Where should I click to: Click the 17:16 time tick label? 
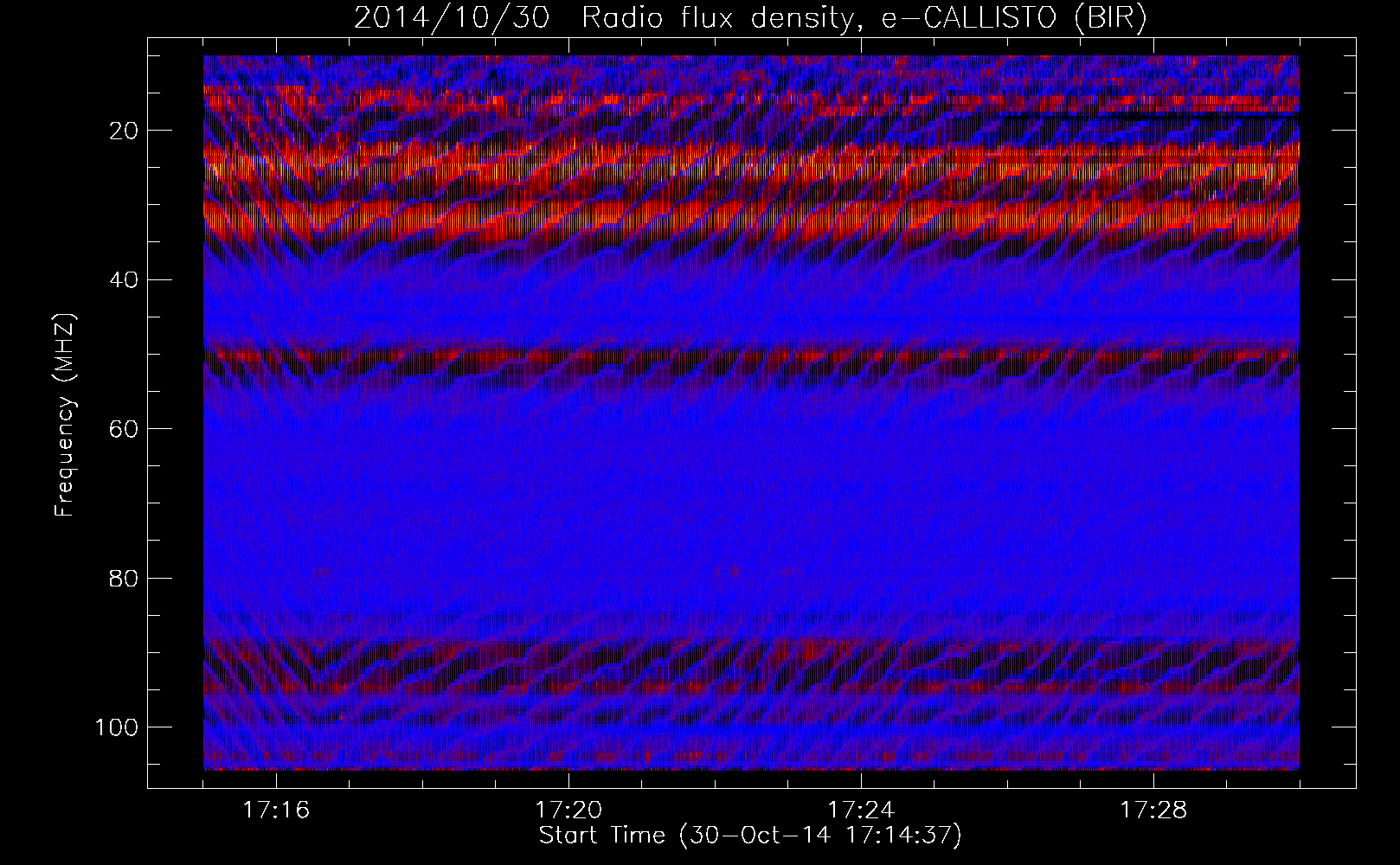(x=277, y=811)
